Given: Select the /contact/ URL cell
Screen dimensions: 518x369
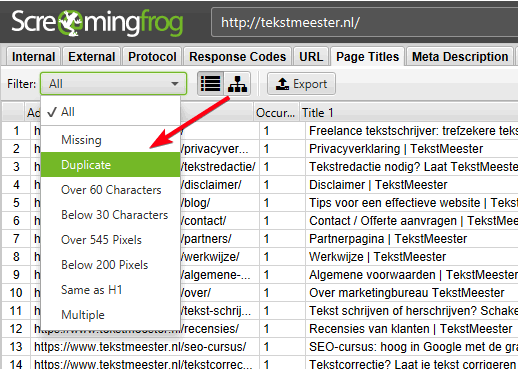Looking at the screenshot, I should [x=219, y=221].
